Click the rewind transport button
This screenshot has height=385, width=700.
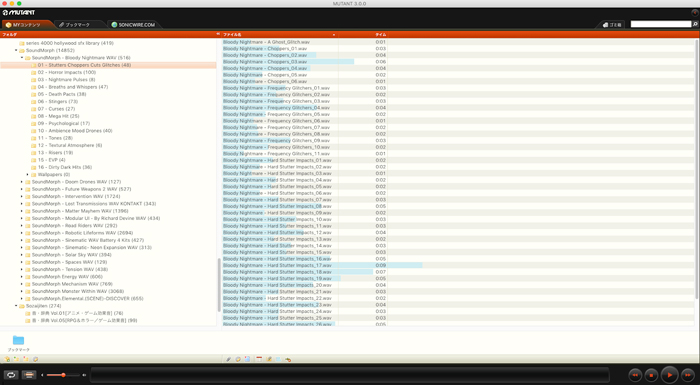[635, 375]
